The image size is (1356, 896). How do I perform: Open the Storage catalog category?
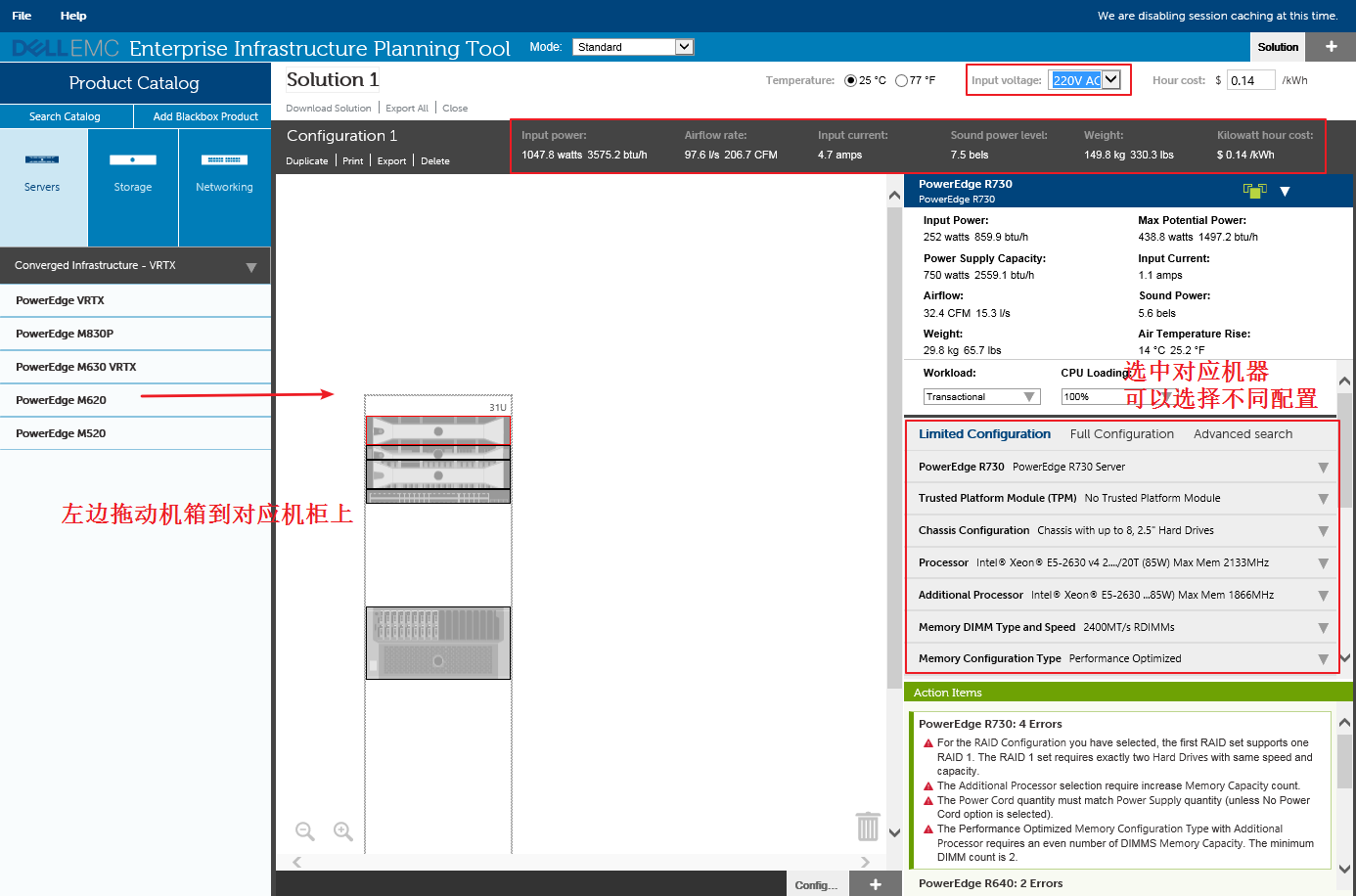pos(133,187)
